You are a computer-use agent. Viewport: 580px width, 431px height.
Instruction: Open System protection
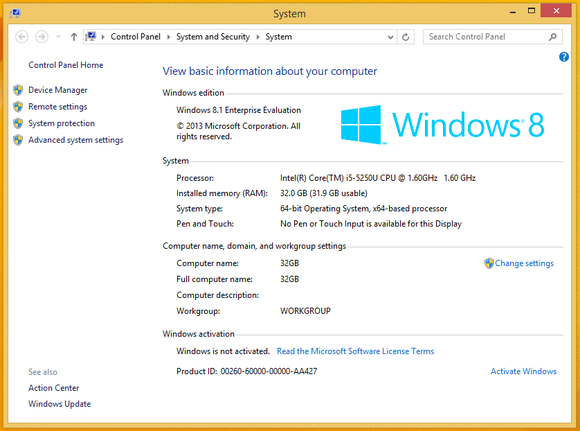point(61,123)
